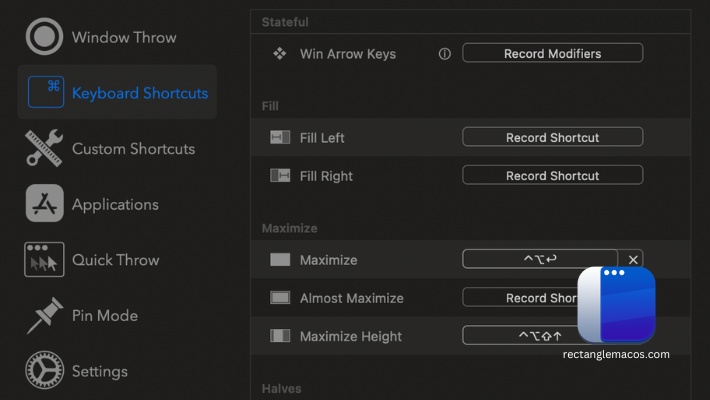
Task: Edit the Maximize shortcut field
Action: pyautogui.click(x=540, y=259)
